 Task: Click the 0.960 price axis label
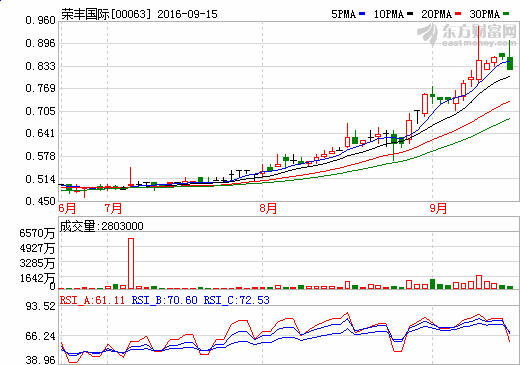tap(40, 21)
